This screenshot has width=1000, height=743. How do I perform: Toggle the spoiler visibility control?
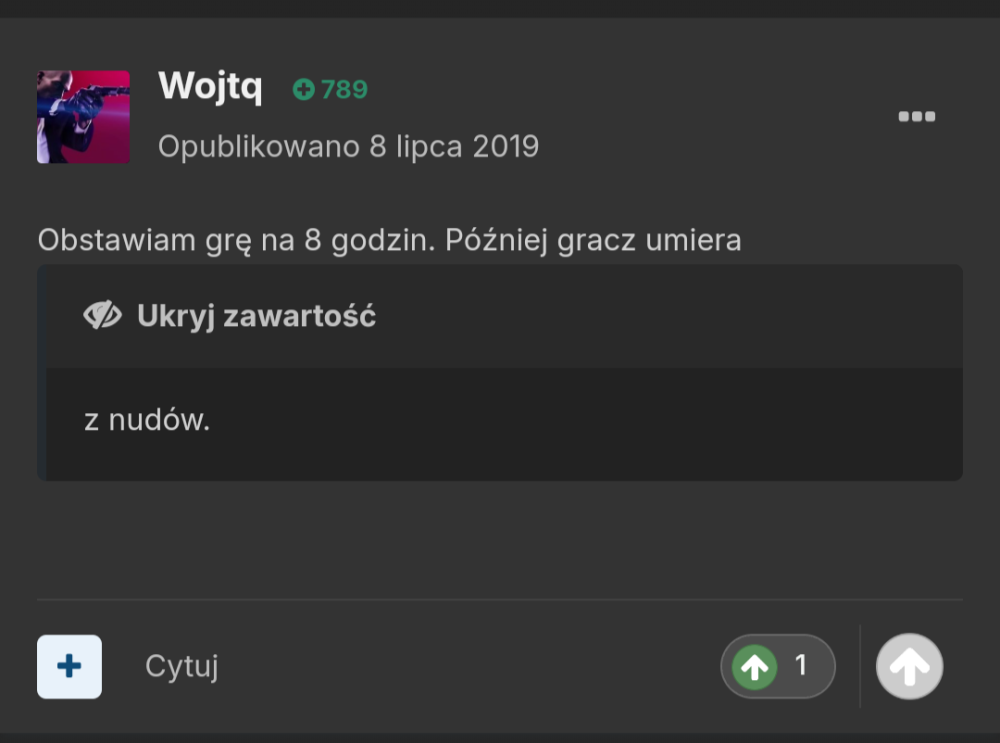click(230, 315)
